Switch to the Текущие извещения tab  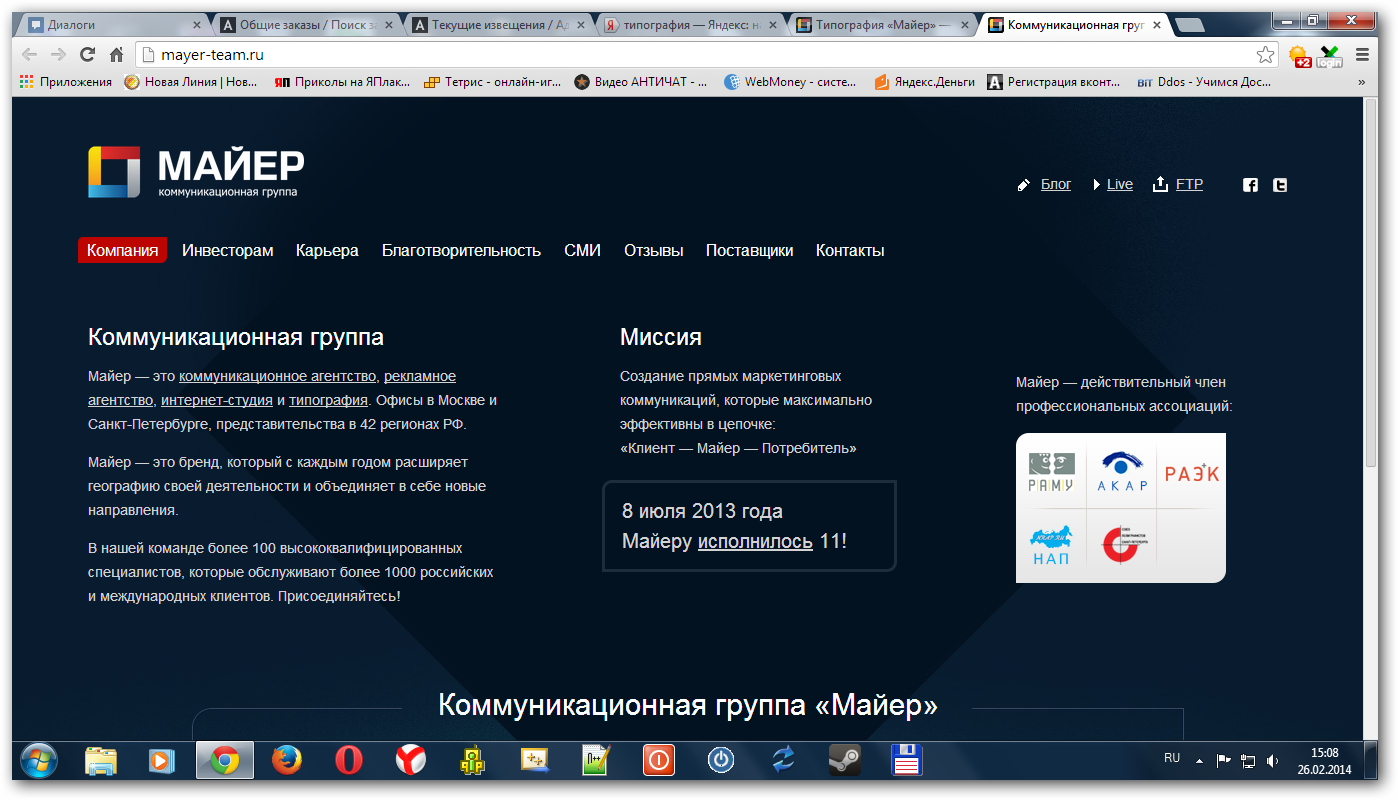(496, 25)
